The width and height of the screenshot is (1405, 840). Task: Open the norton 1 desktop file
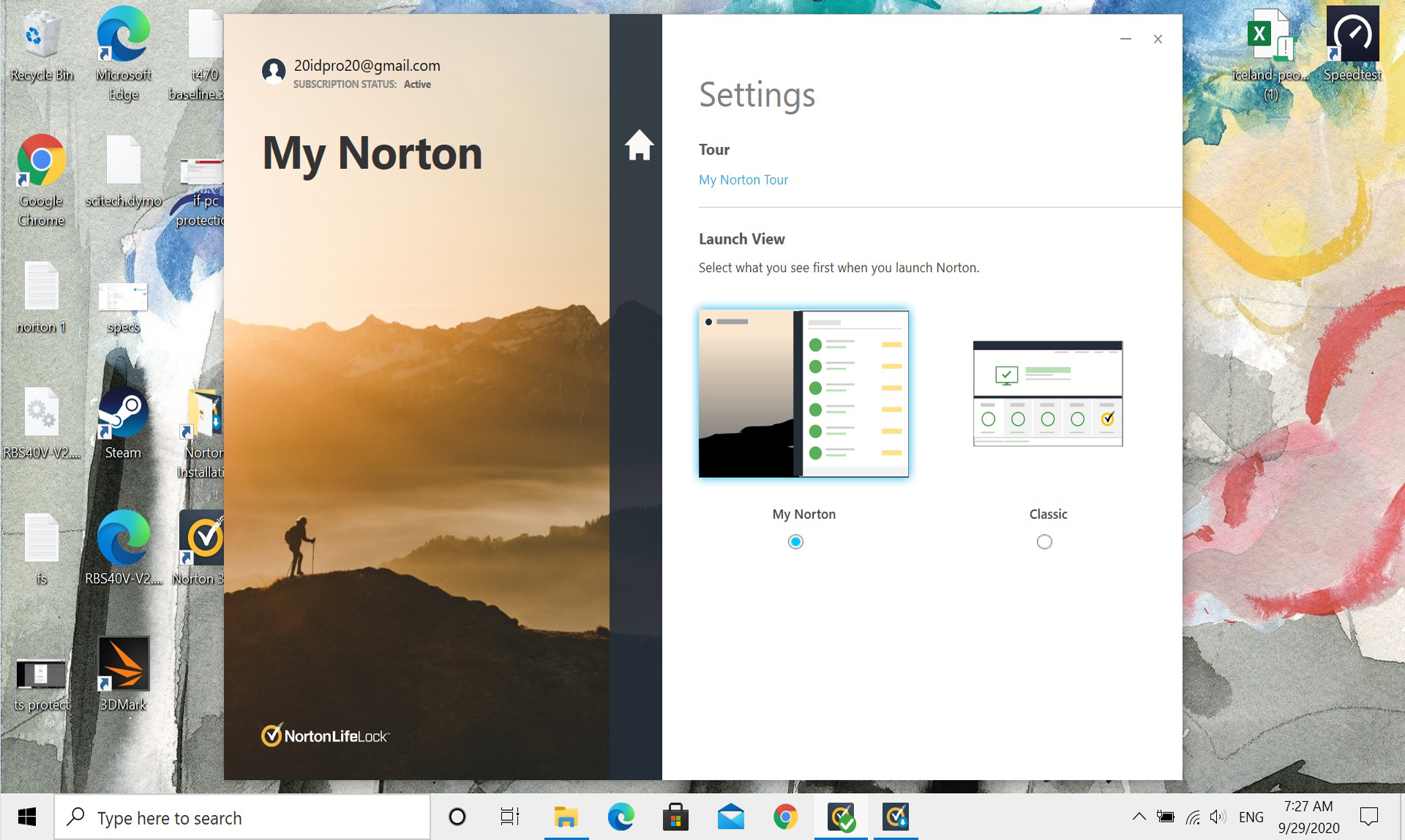[42, 297]
